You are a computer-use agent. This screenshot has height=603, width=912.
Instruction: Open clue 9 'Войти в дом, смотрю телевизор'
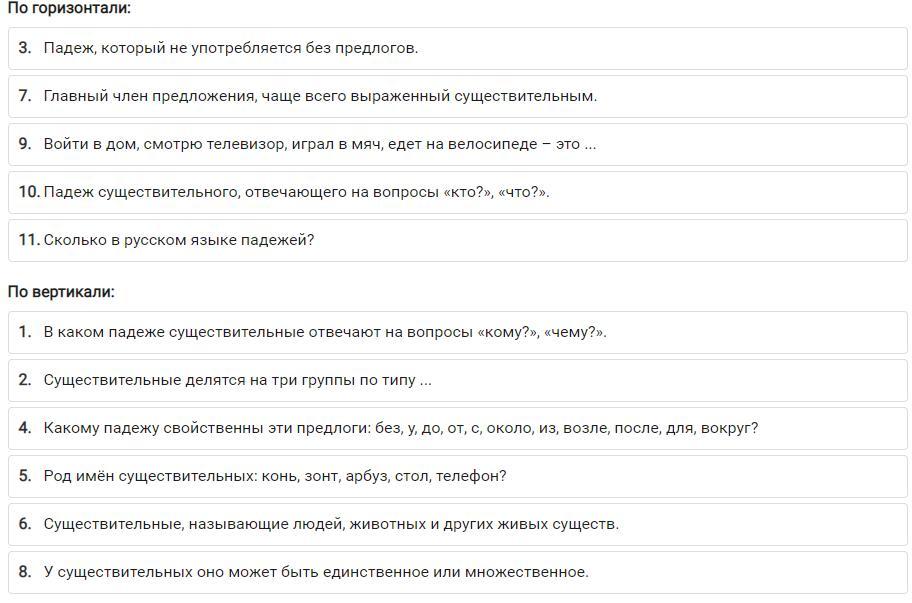pos(457,144)
